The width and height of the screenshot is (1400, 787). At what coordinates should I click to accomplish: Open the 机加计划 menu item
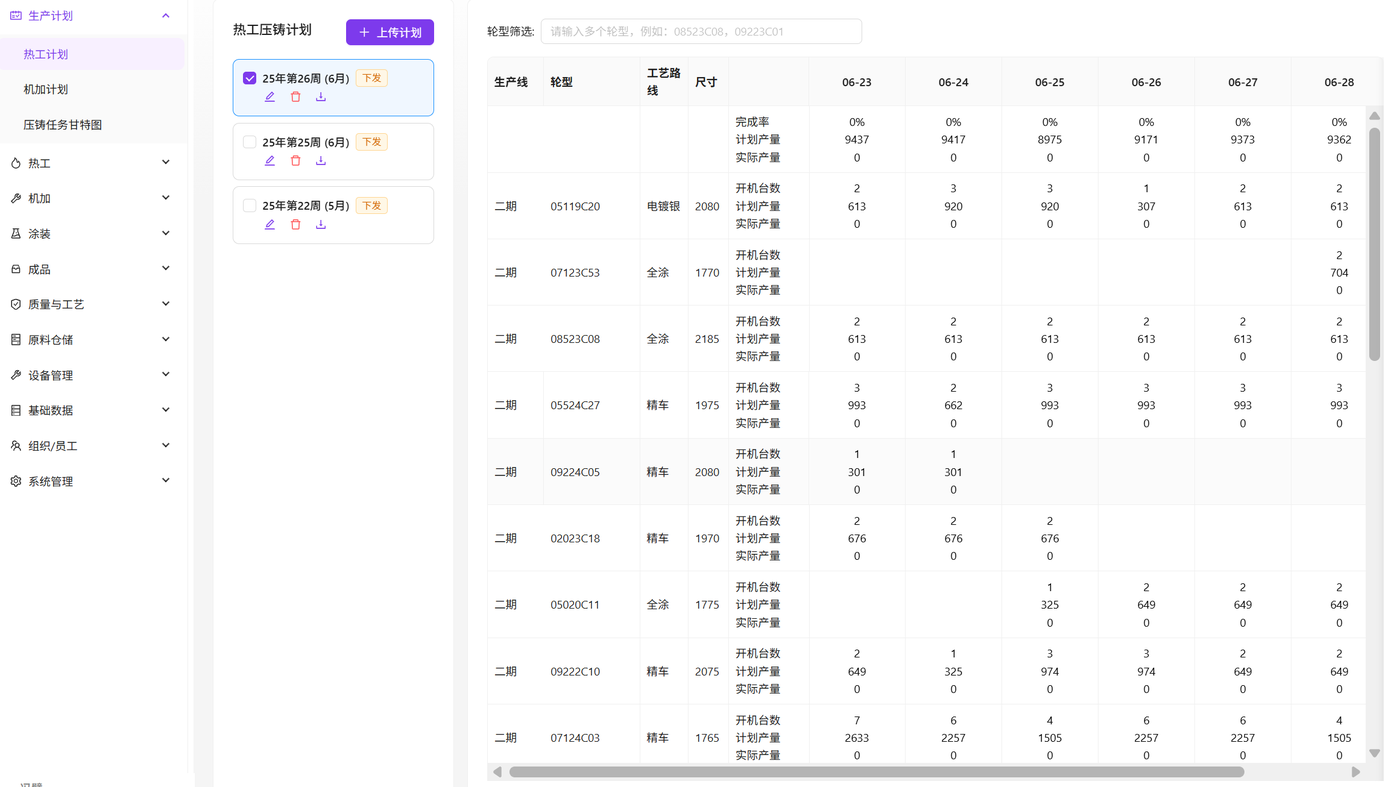(92, 89)
